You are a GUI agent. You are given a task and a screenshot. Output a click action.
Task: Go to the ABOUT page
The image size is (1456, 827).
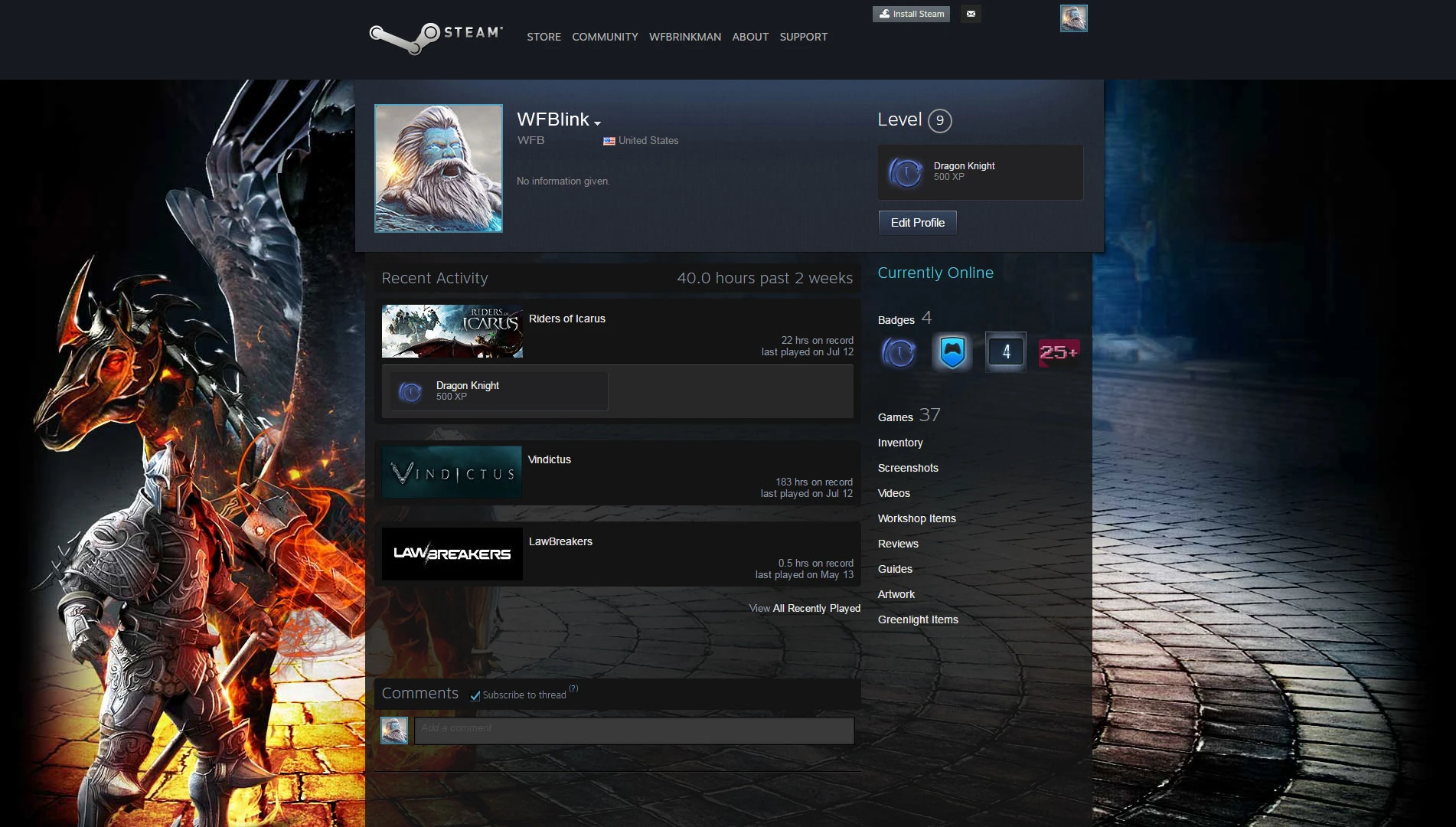coord(750,37)
